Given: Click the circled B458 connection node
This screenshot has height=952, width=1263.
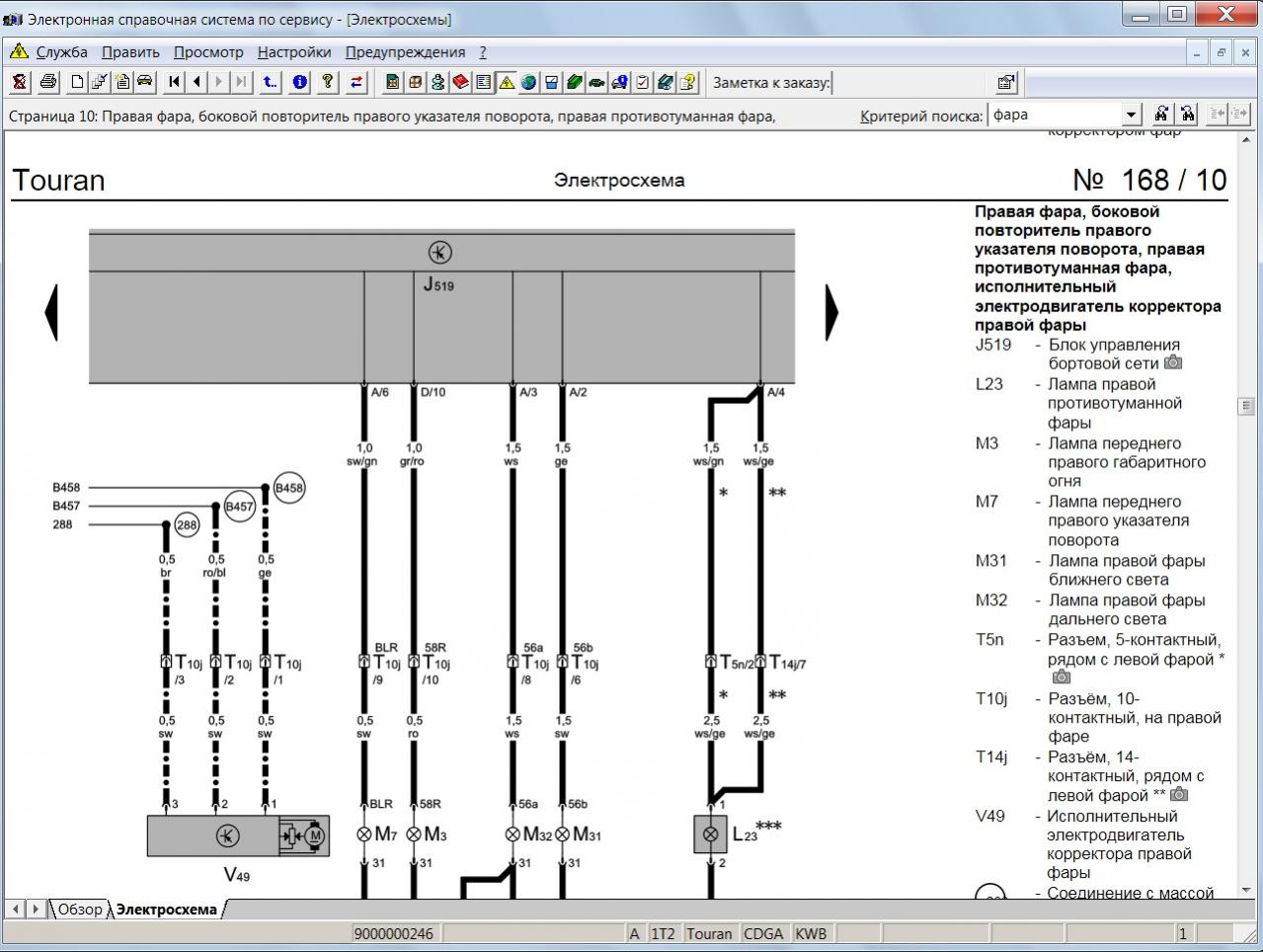Looking at the screenshot, I should [288, 487].
